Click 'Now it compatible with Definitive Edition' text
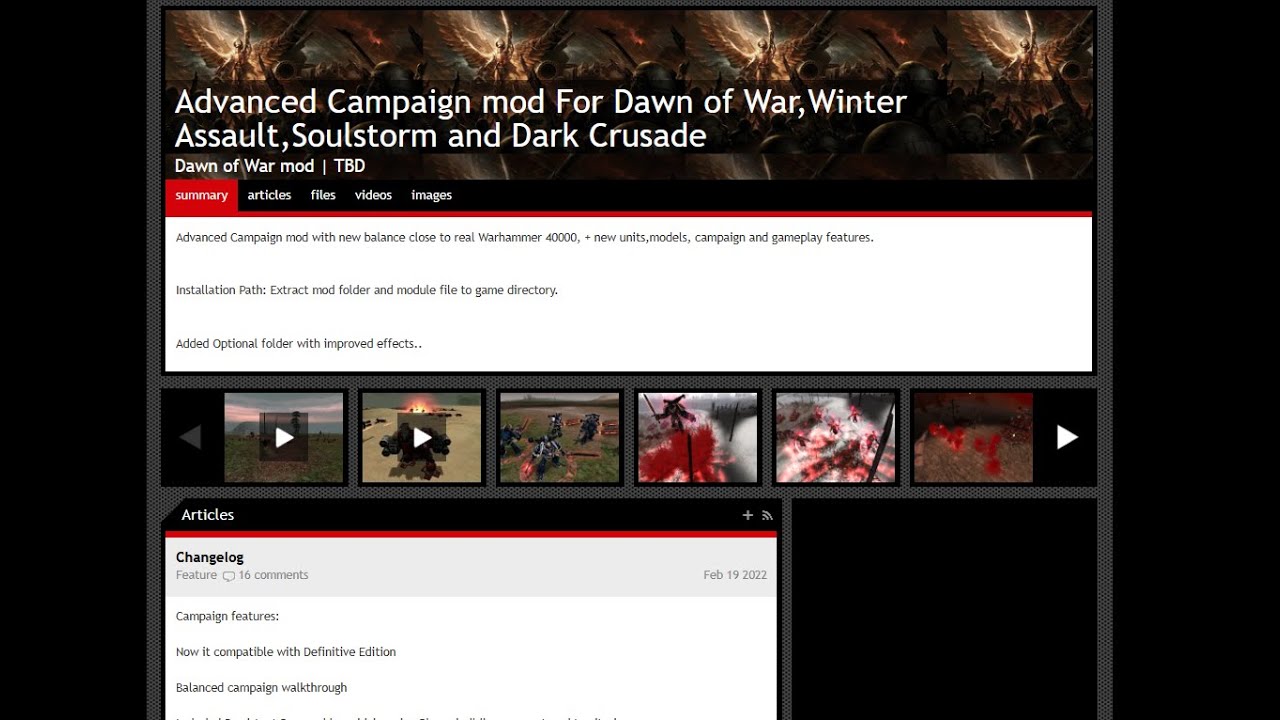This screenshot has width=1280, height=720. click(286, 652)
